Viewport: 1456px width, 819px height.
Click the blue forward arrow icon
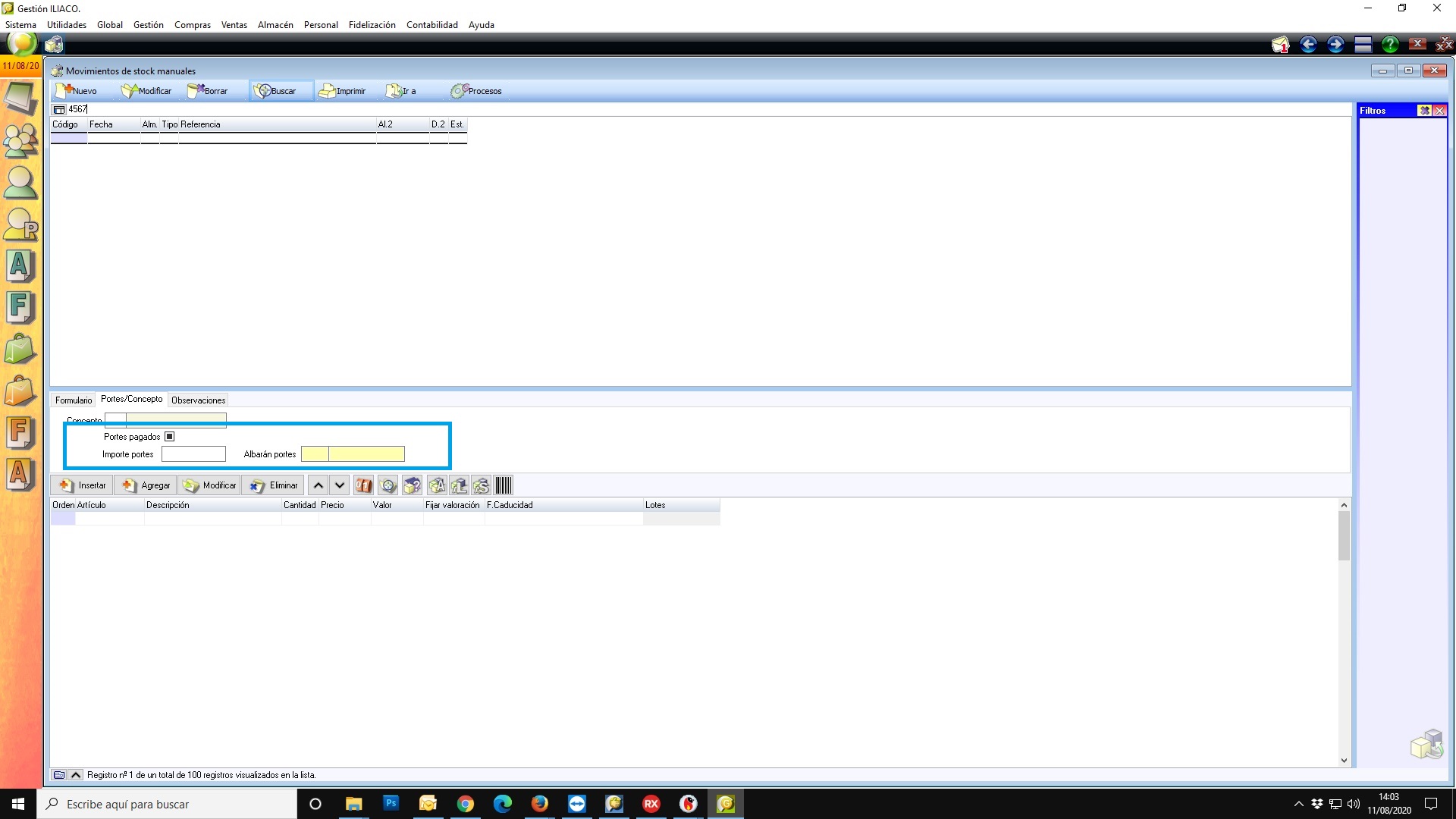click(x=1335, y=45)
